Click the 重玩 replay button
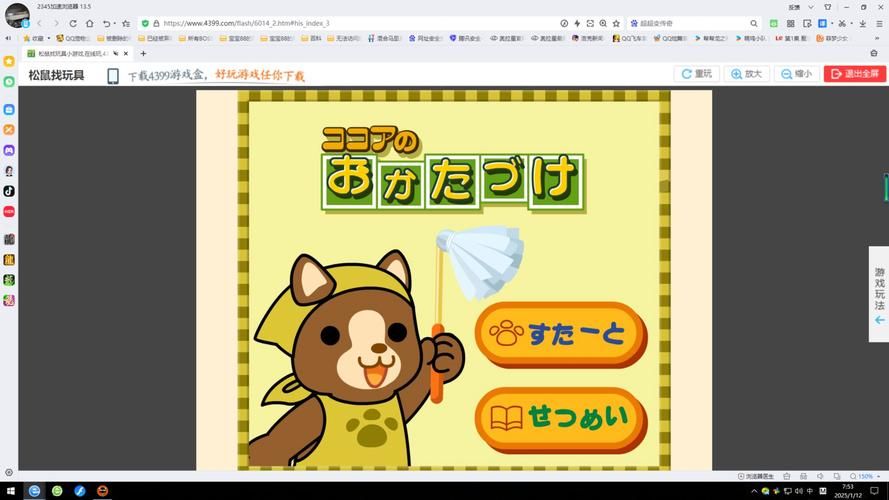 coord(697,74)
